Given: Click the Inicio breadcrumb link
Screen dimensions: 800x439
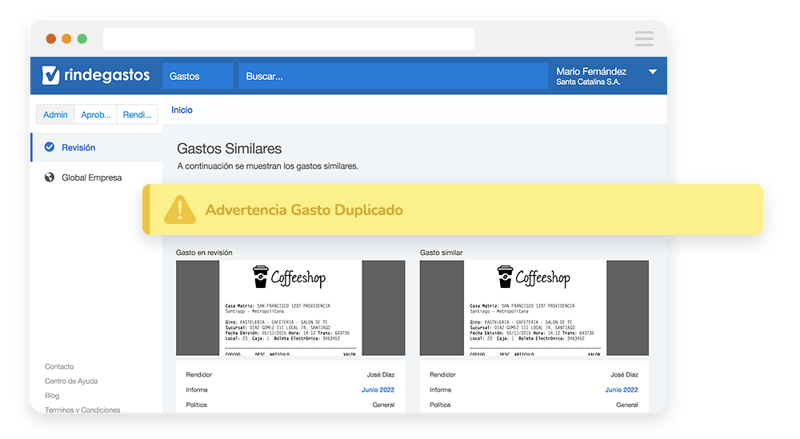Looking at the screenshot, I should (182, 110).
